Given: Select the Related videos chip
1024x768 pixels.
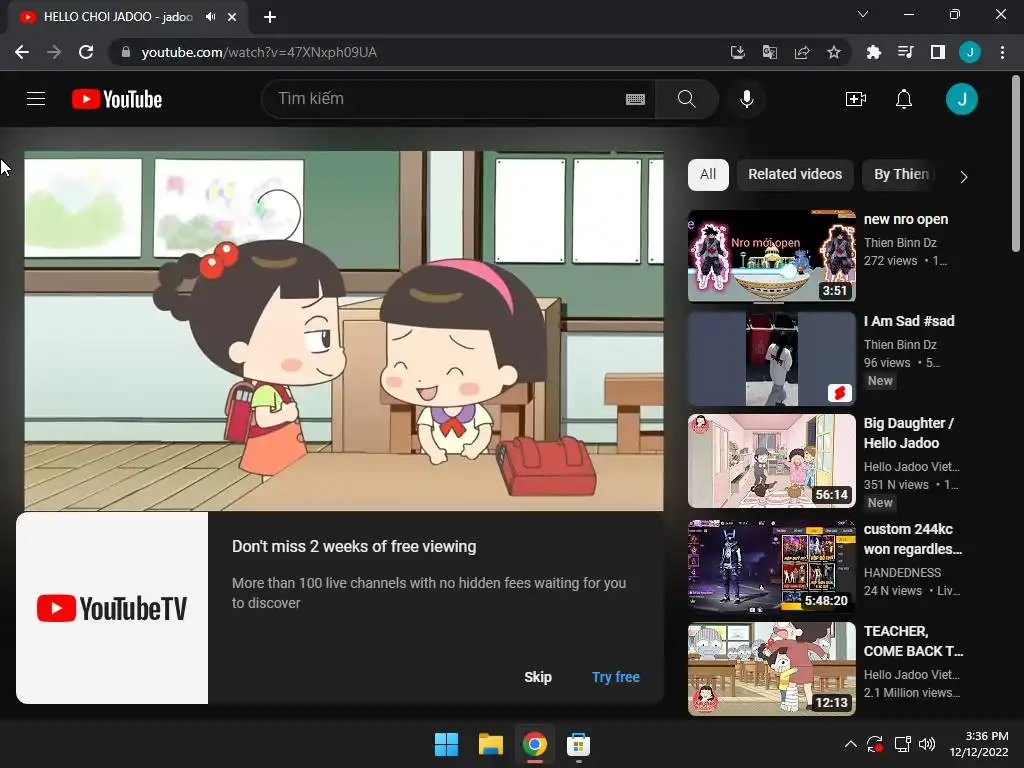Looking at the screenshot, I should point(795,174).
